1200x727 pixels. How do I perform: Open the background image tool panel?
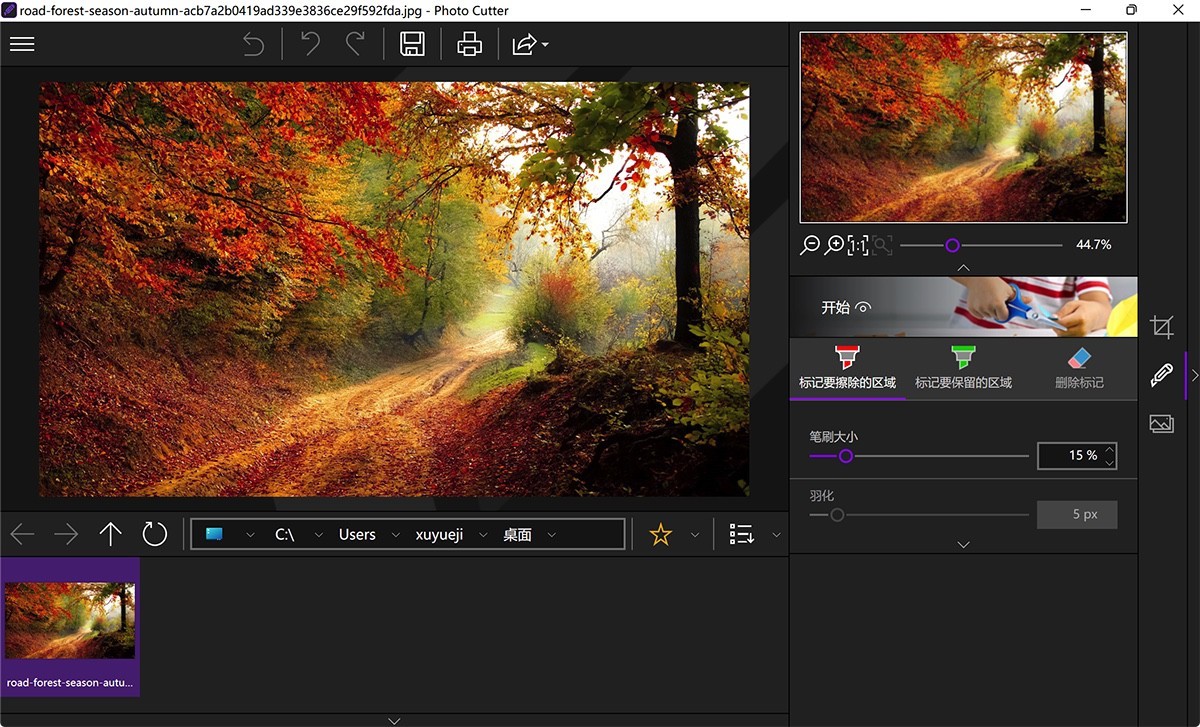pyautogui.click(x=1161, y=423)
